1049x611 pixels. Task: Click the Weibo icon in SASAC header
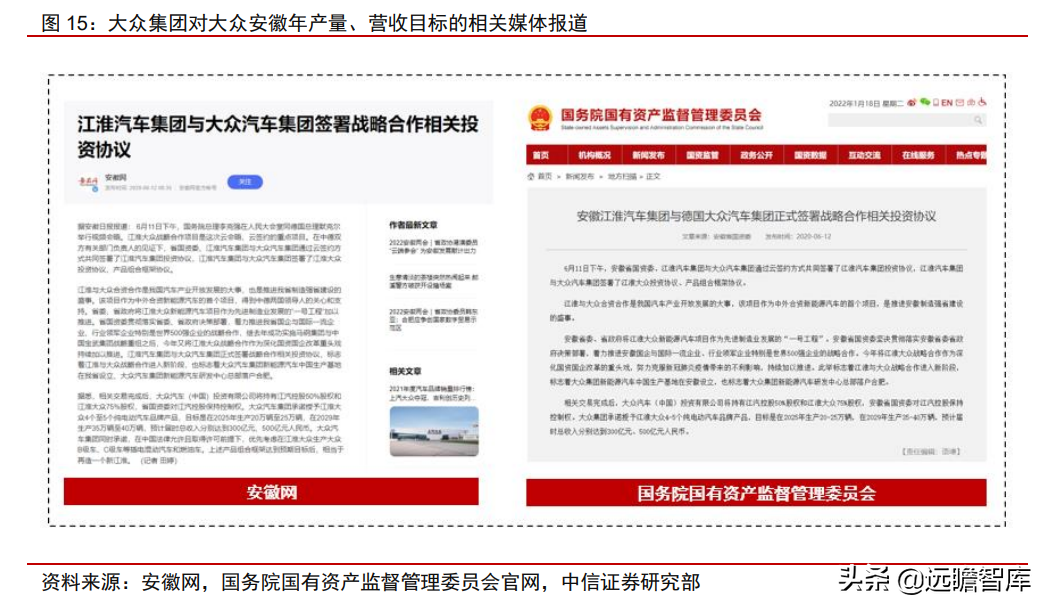click(x=911, y=102)
